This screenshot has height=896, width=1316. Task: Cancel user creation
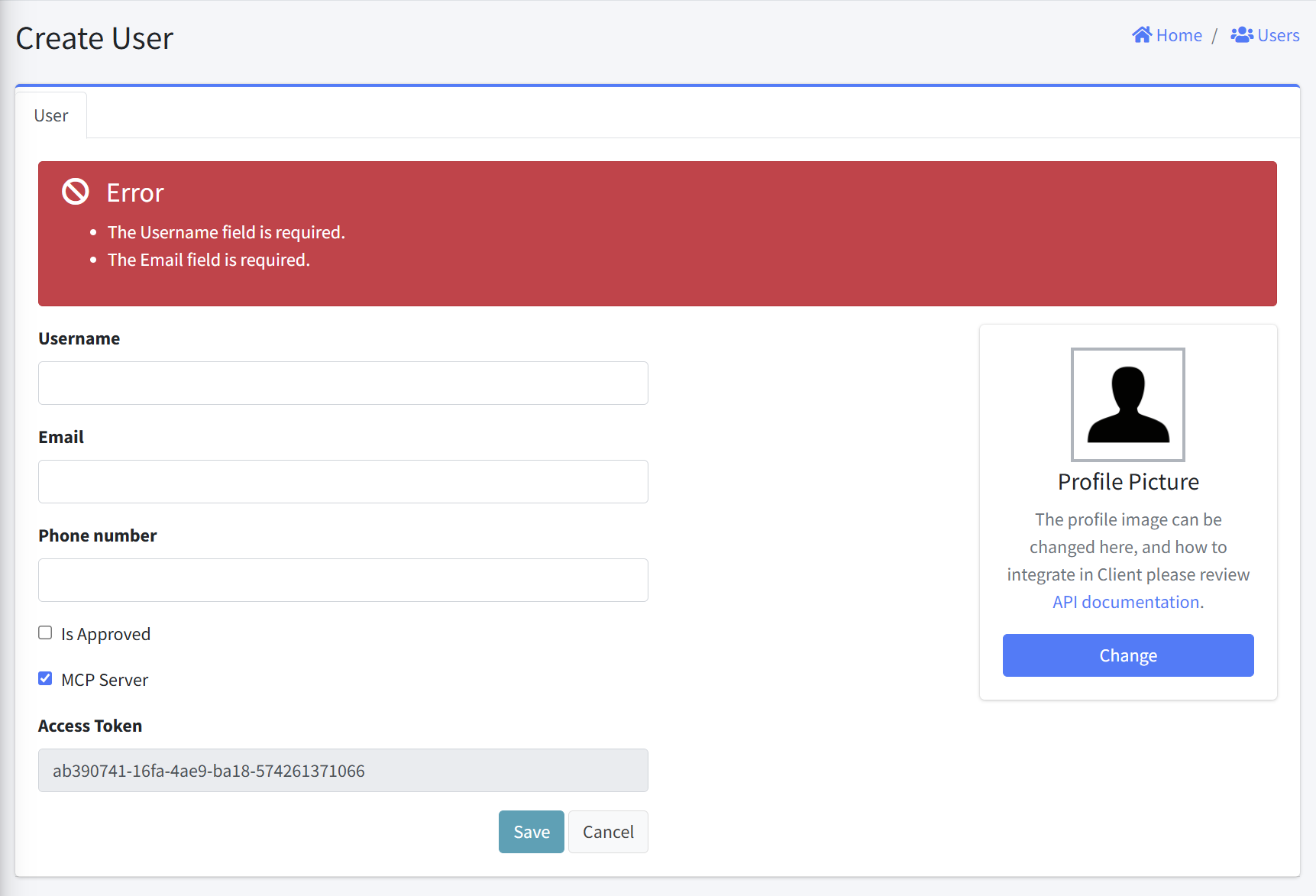coord(608,832)
